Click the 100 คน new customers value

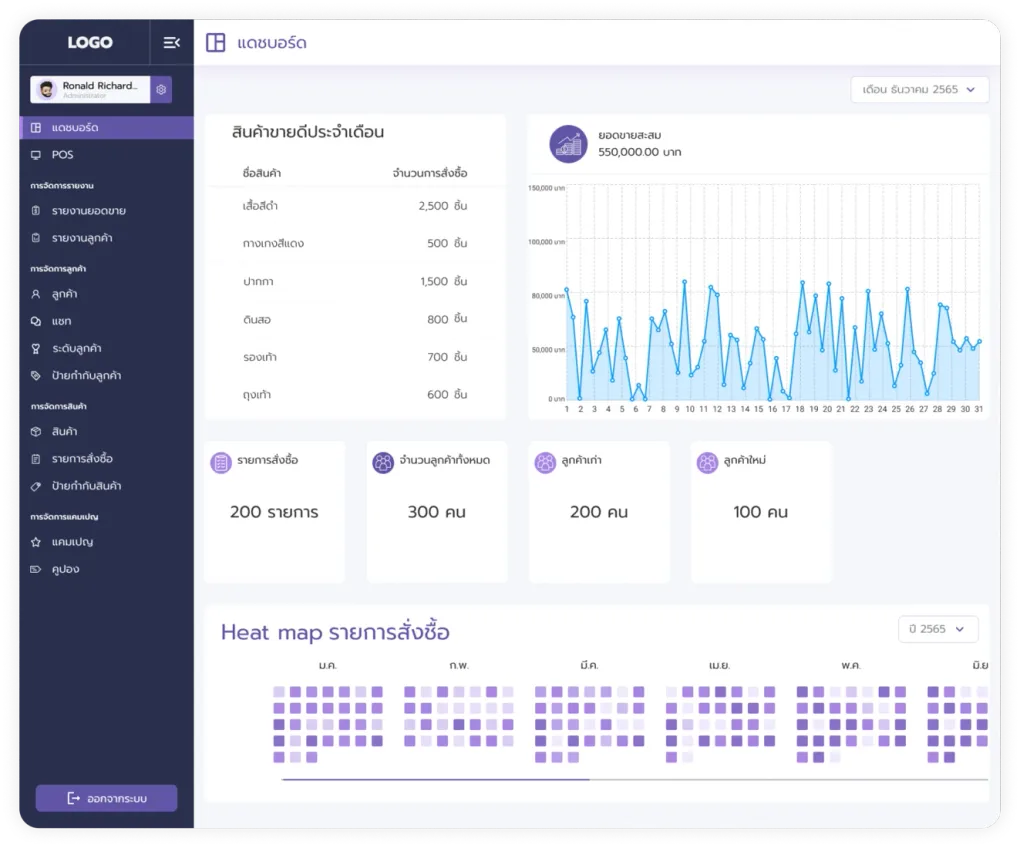[x=760, y=512]
